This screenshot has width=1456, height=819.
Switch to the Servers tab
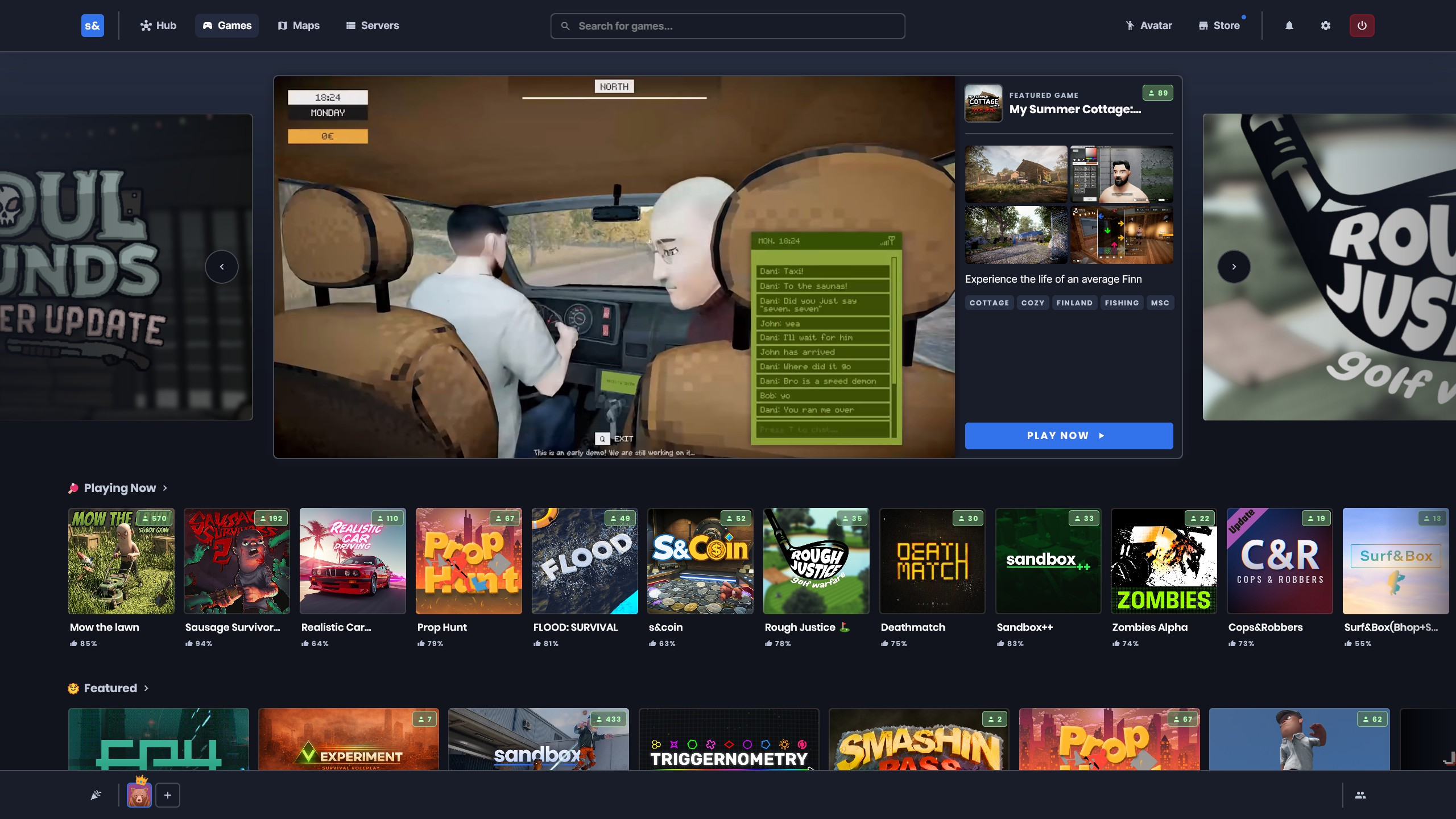click(373, 26)
